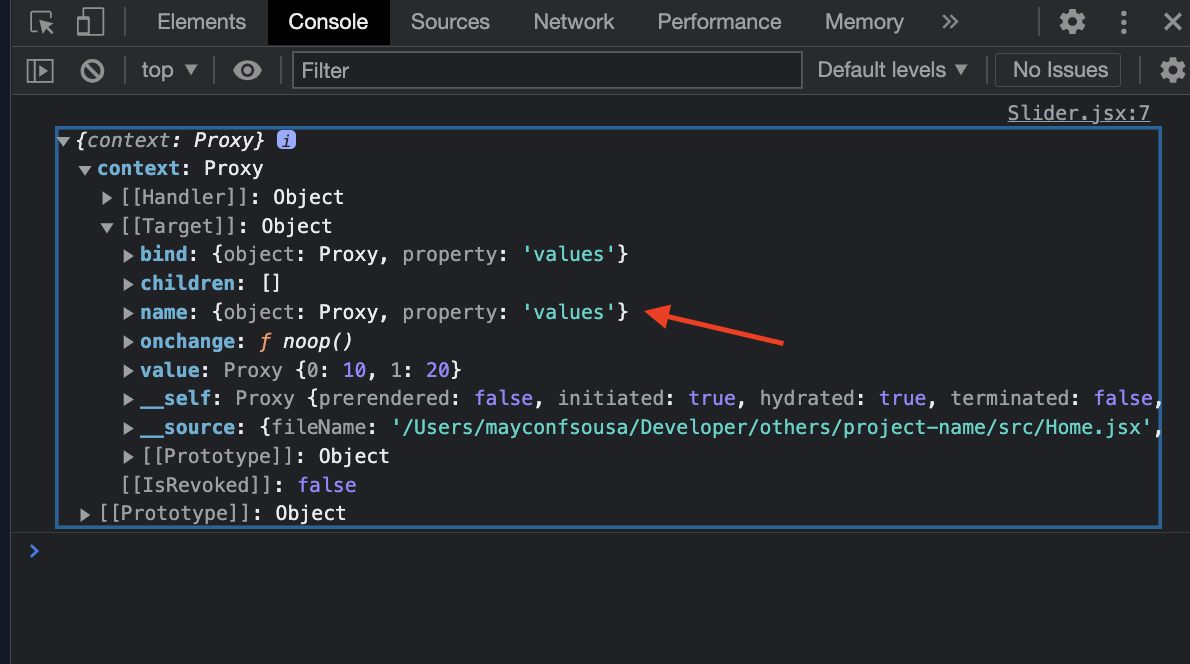1190x664 pixels.
Task: Expand the bind property
Action: (128, 255)
